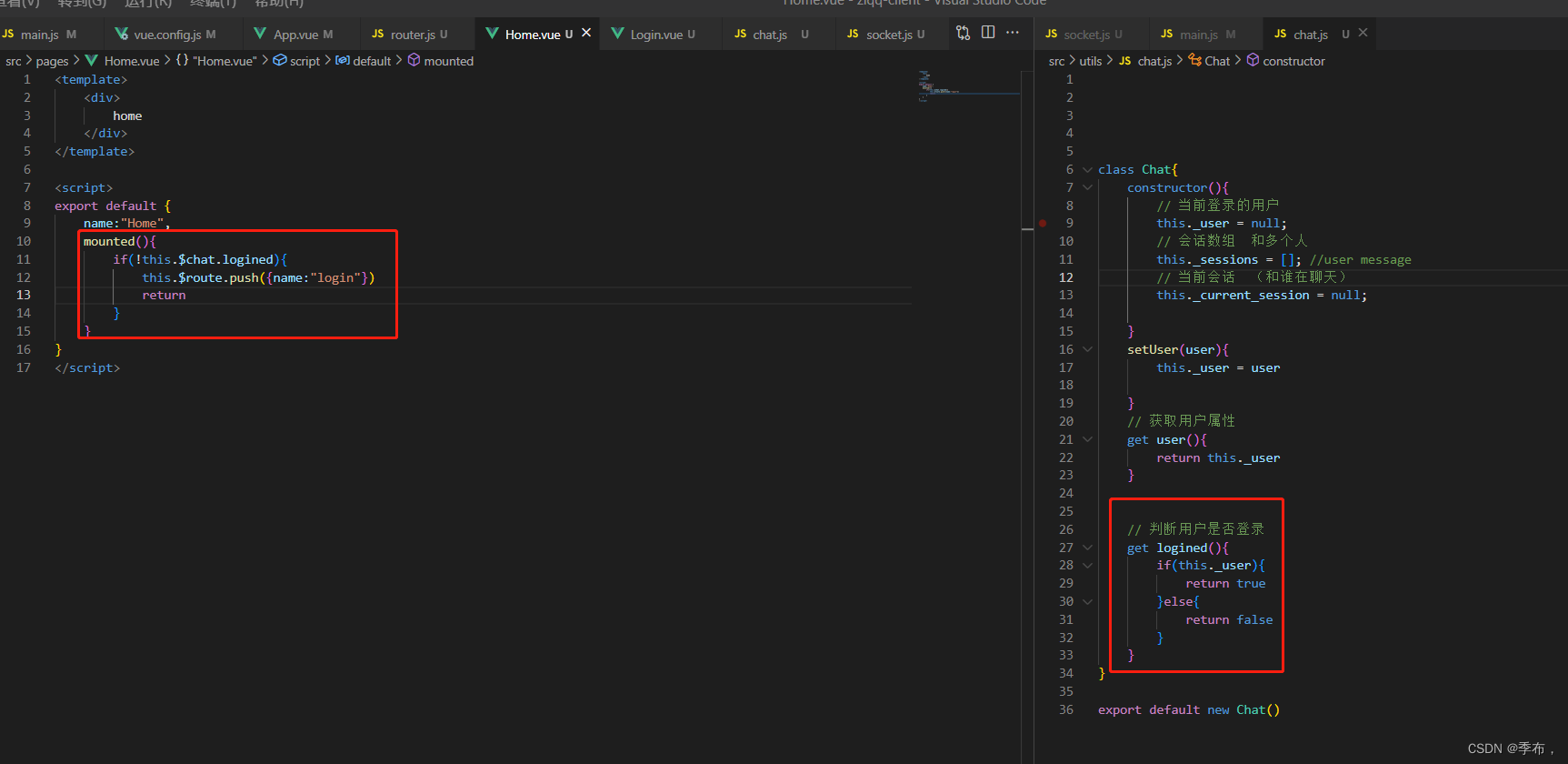This screenshot has height=764, width=1568.
Task: Collapse the class Chat fold arrow on line 6
Action: coord(1087,169)
